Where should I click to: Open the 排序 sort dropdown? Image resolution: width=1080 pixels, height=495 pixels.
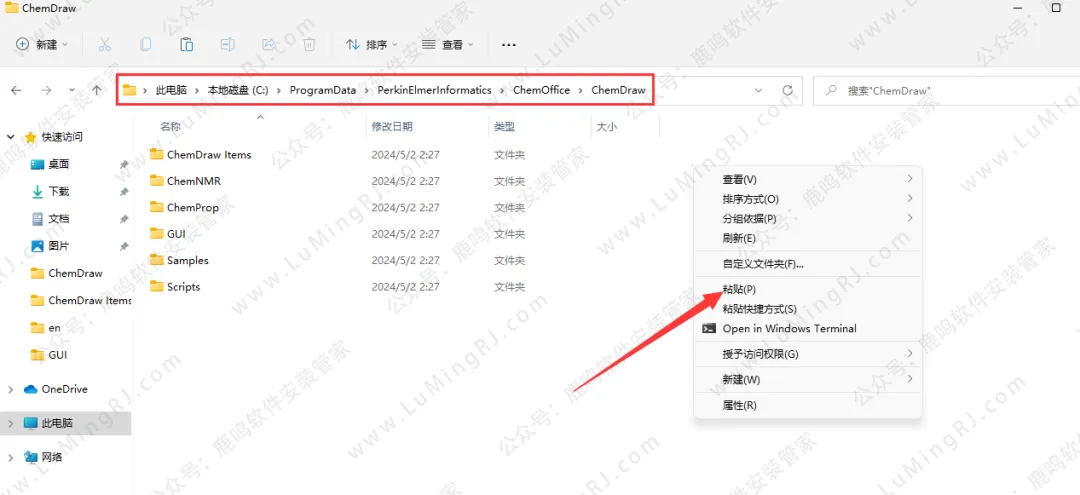[372, 45]
